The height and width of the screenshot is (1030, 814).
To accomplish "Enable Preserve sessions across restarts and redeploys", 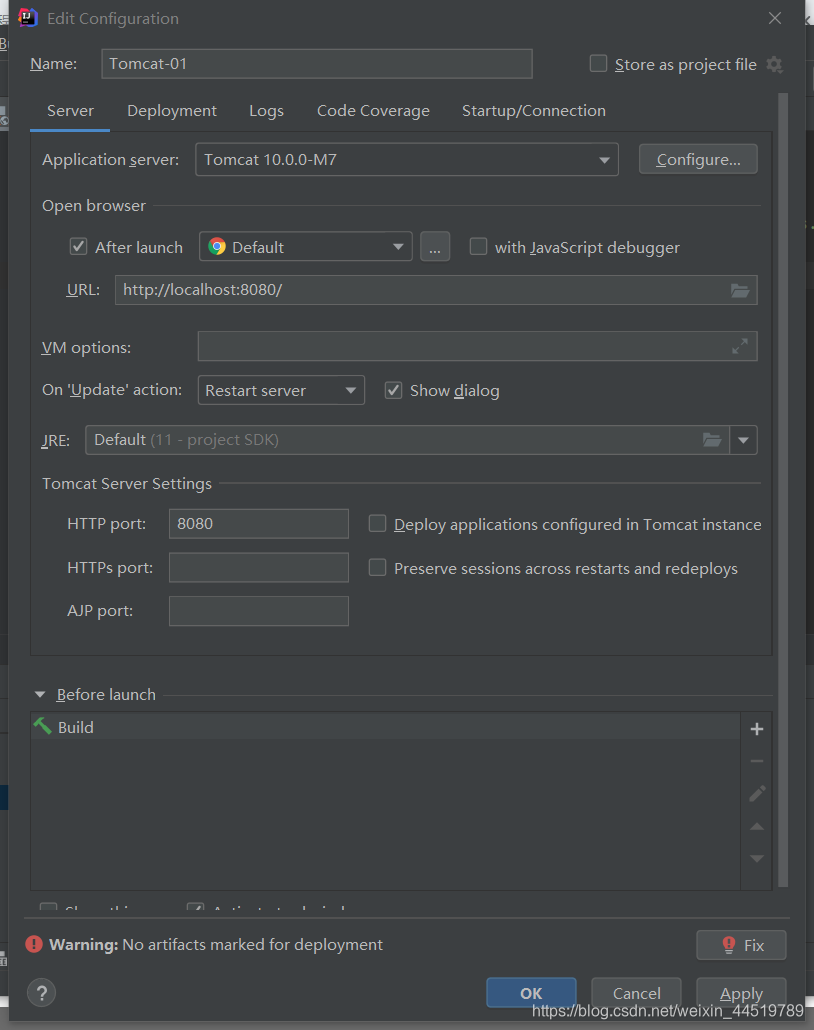I will coord(377,568).
